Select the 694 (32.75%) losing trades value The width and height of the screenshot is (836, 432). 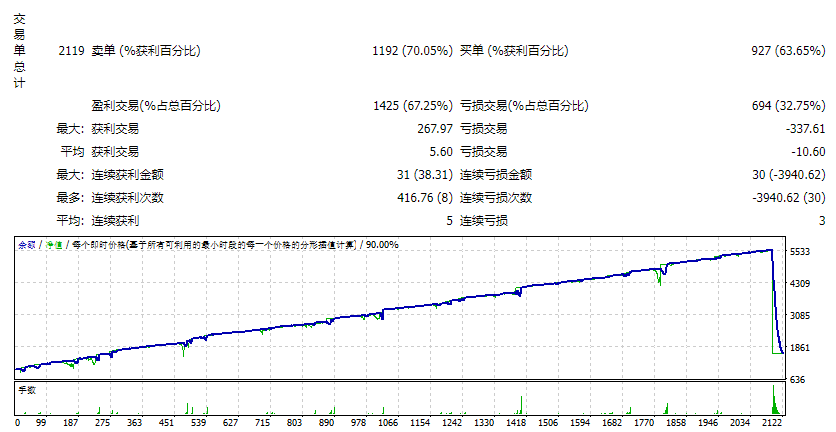[789, 106]
